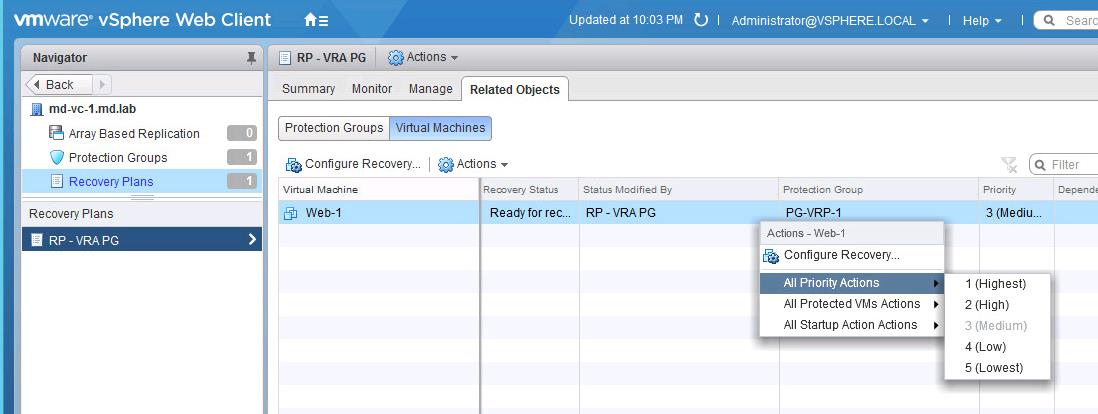Switch to the Manage tab
This screenshot has width=1098, height=414.
coord(431,89)
